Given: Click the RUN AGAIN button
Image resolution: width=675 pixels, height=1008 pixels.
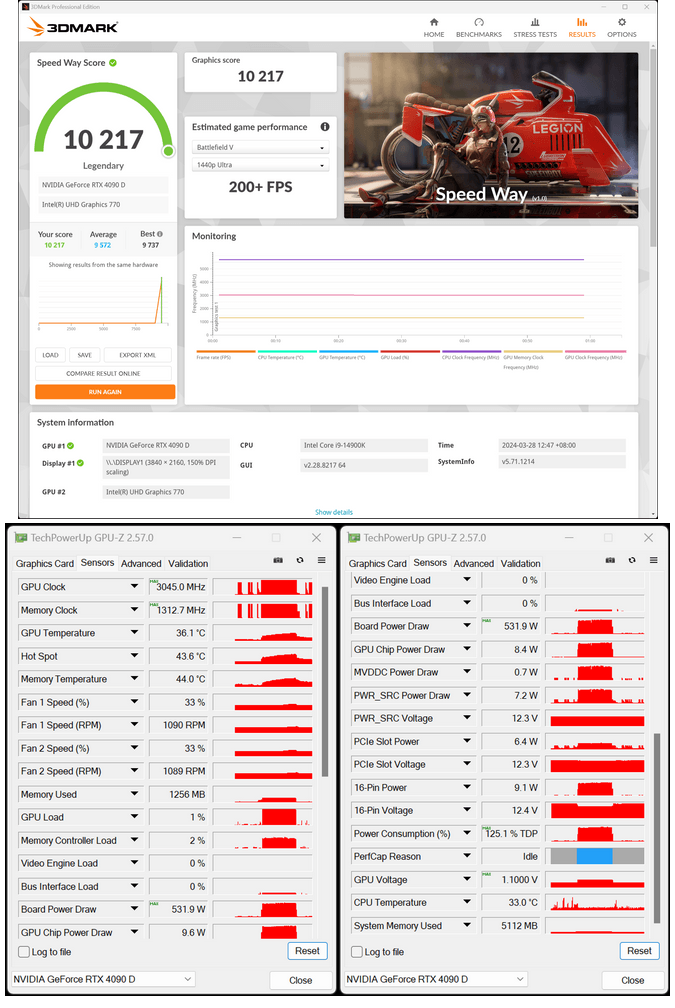Looking at the screenshot, I should tap(105, 392).
